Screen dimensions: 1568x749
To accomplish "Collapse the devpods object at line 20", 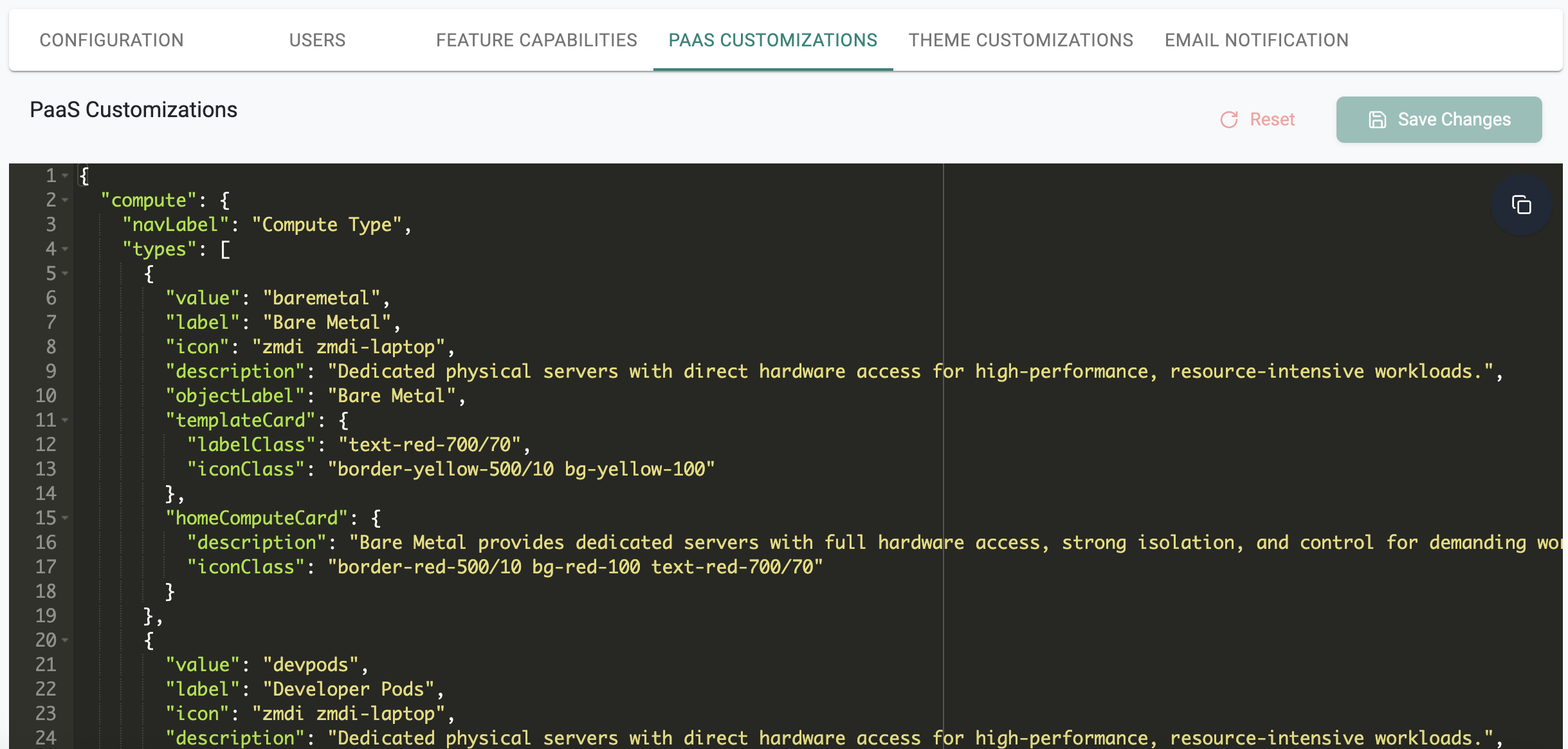I will coord(65,640).
